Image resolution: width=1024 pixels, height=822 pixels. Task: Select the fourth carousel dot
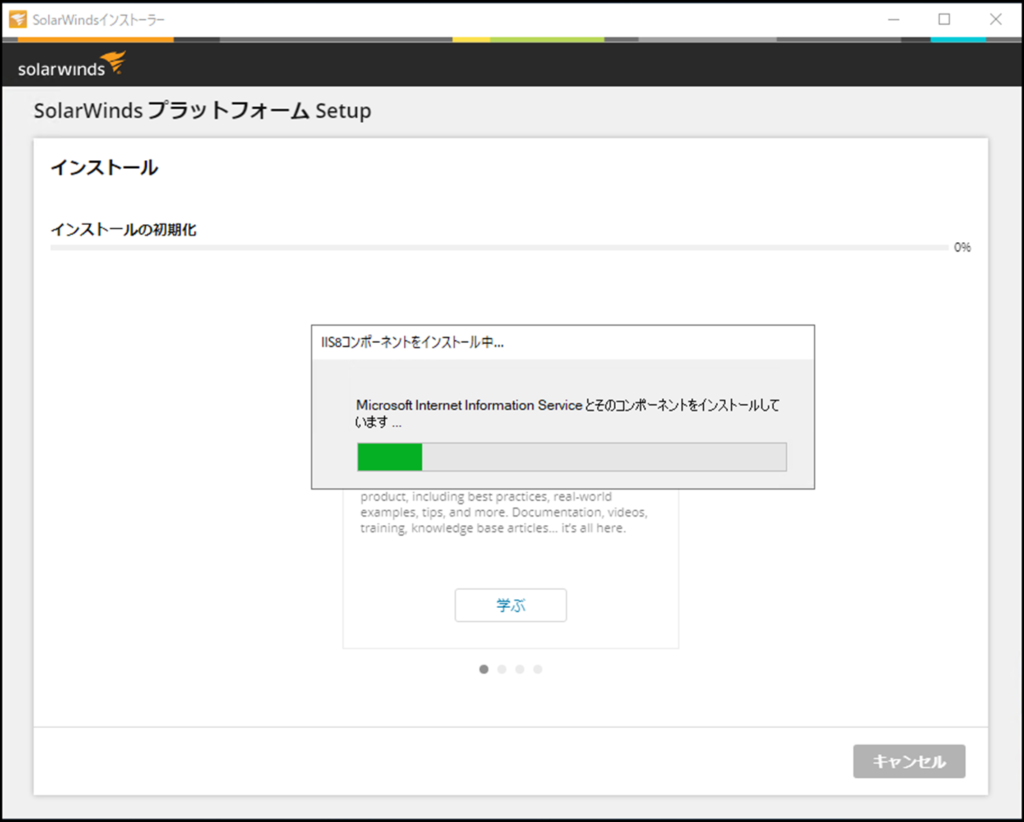pos(537,669)
